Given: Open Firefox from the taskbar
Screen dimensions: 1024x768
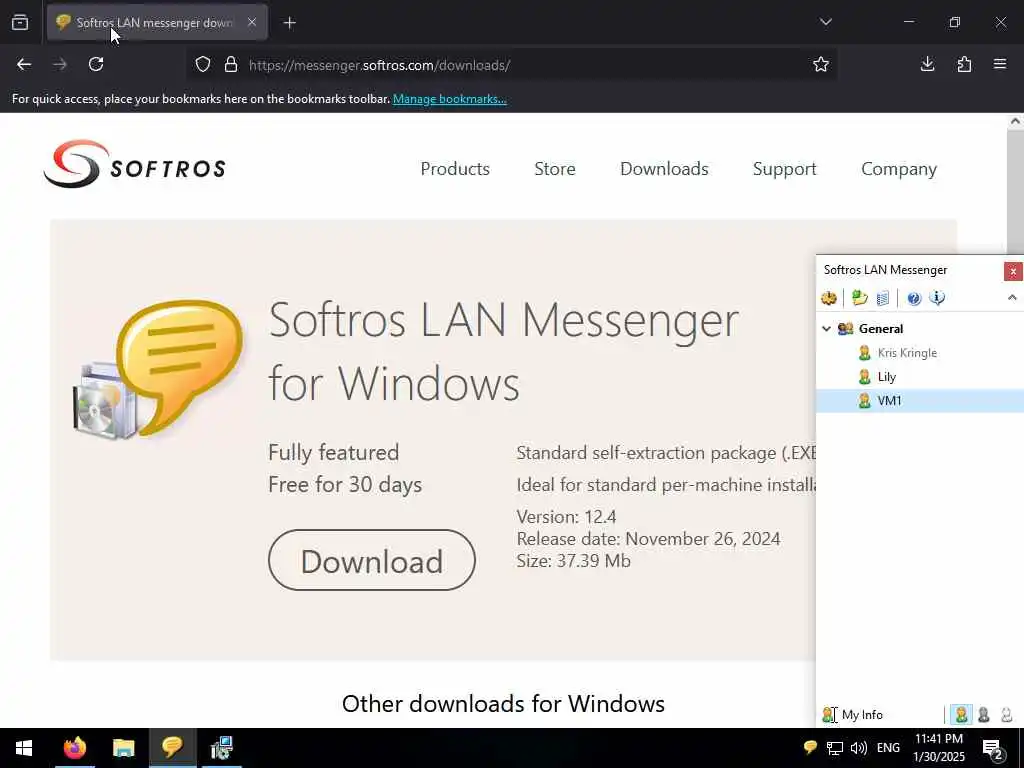Looking at the screenshot, I should pyautogui.click(x=74, y=748).
